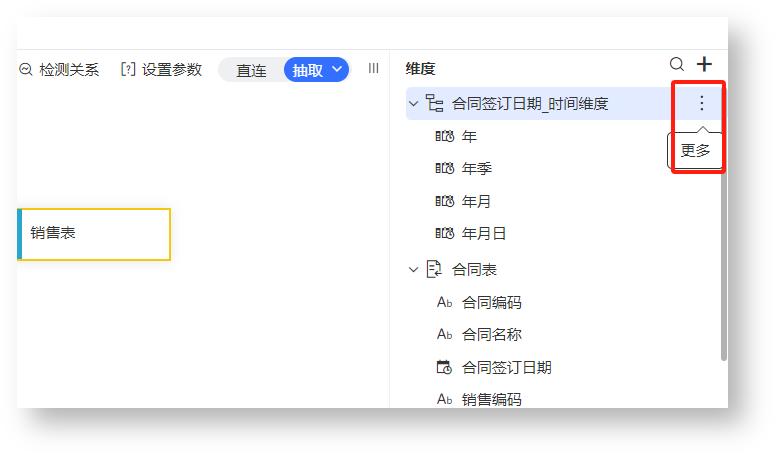Add new dimension with plus icon
776x456 pixels.
pyautogui.click(x=704, y=64)
